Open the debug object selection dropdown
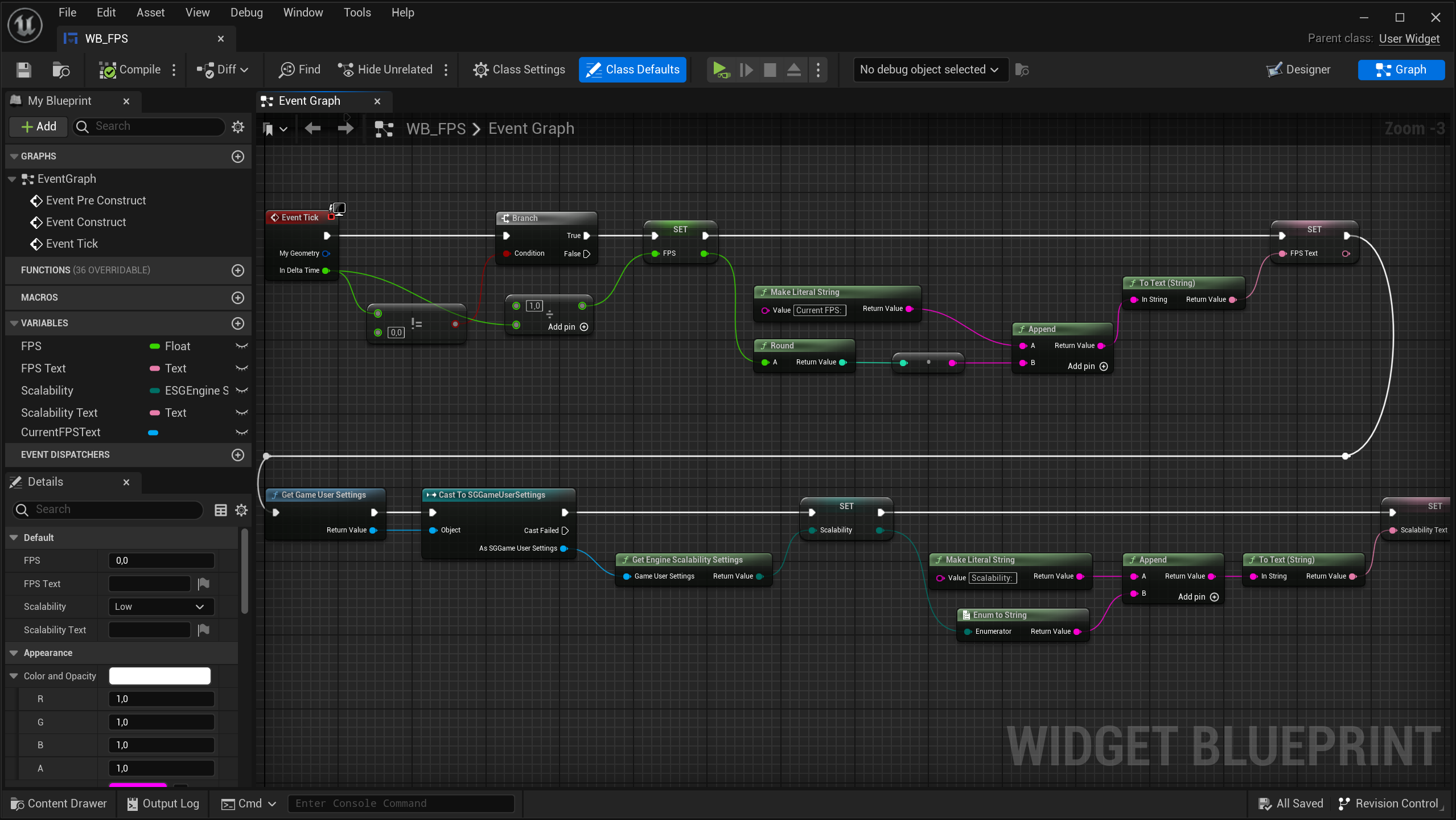This screenshot has height=820, width=1456. coord(929,69)
